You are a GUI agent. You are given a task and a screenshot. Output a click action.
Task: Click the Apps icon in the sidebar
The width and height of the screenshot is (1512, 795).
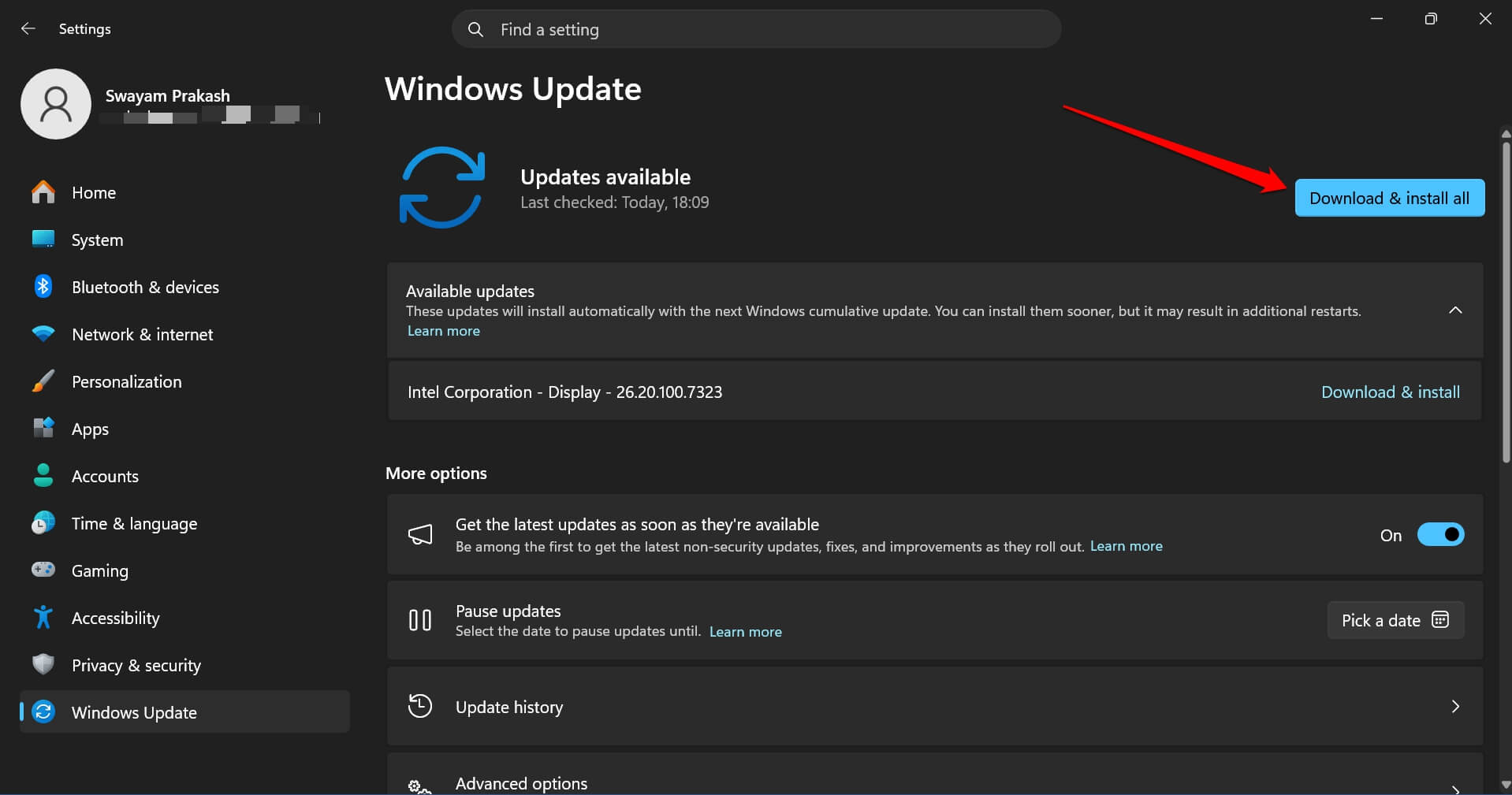click(43, 428)
